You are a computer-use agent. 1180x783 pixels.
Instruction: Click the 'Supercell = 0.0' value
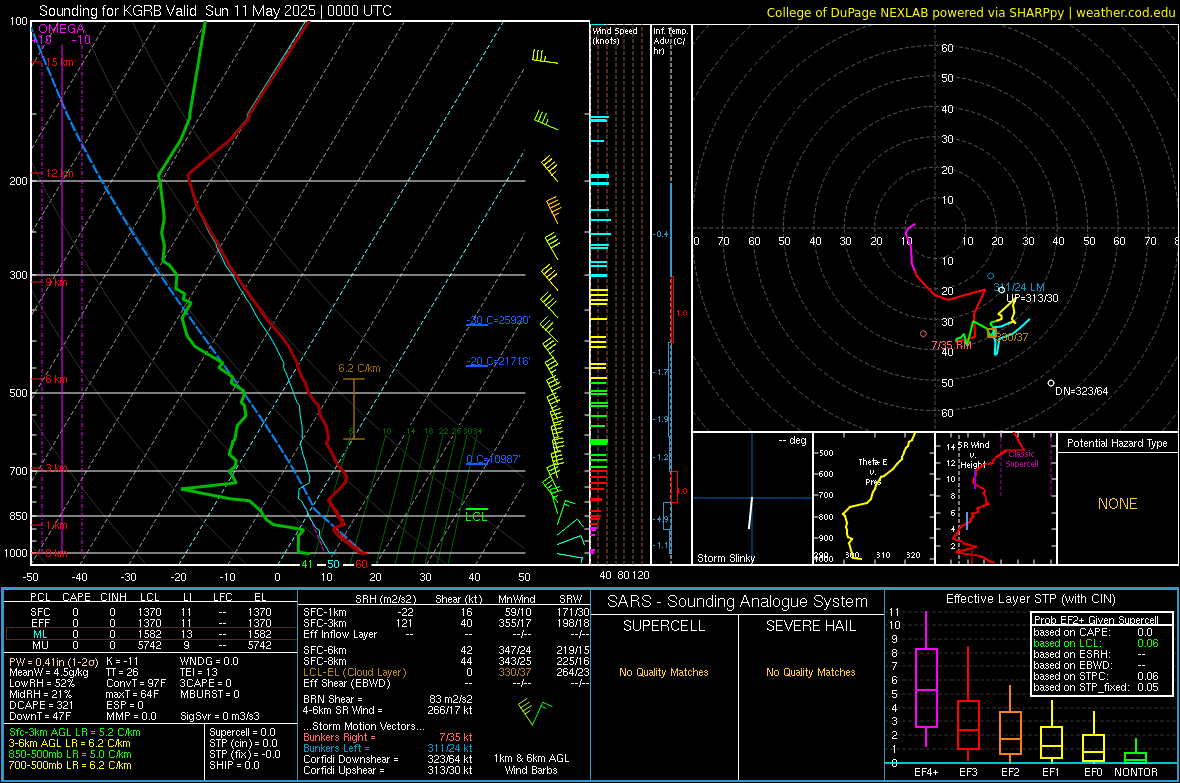click(242, 732)
